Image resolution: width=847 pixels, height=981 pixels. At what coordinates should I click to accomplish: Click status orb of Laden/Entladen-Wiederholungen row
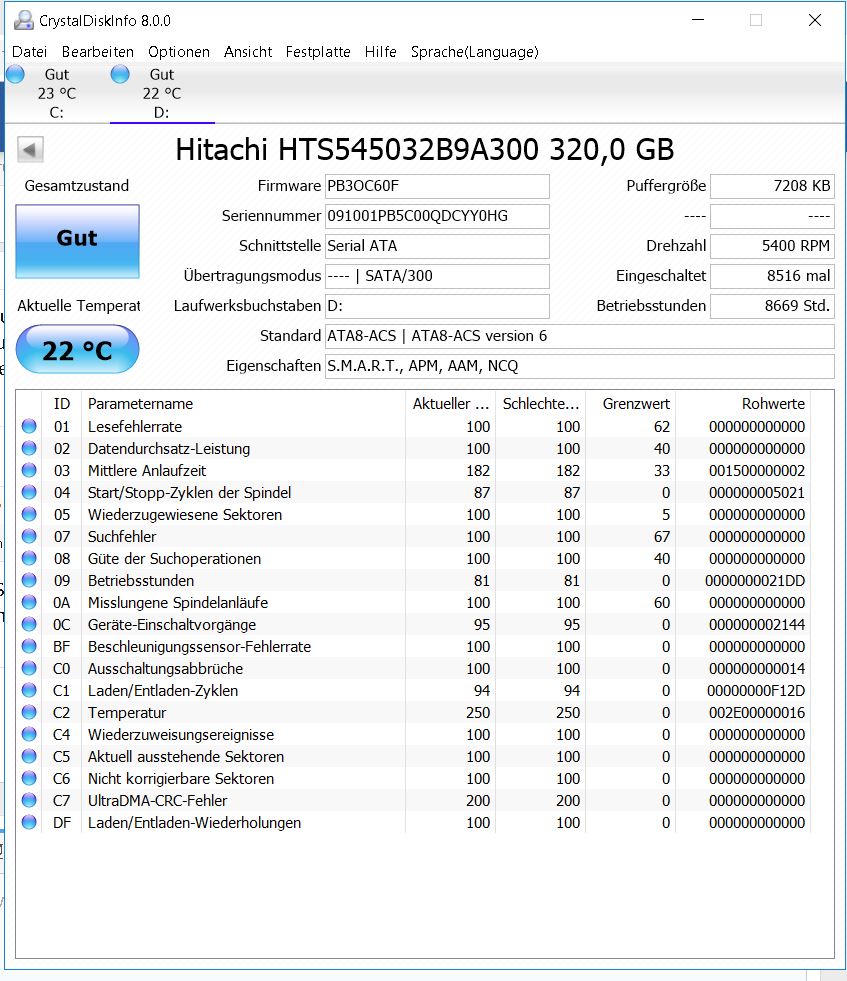[29, 822]
